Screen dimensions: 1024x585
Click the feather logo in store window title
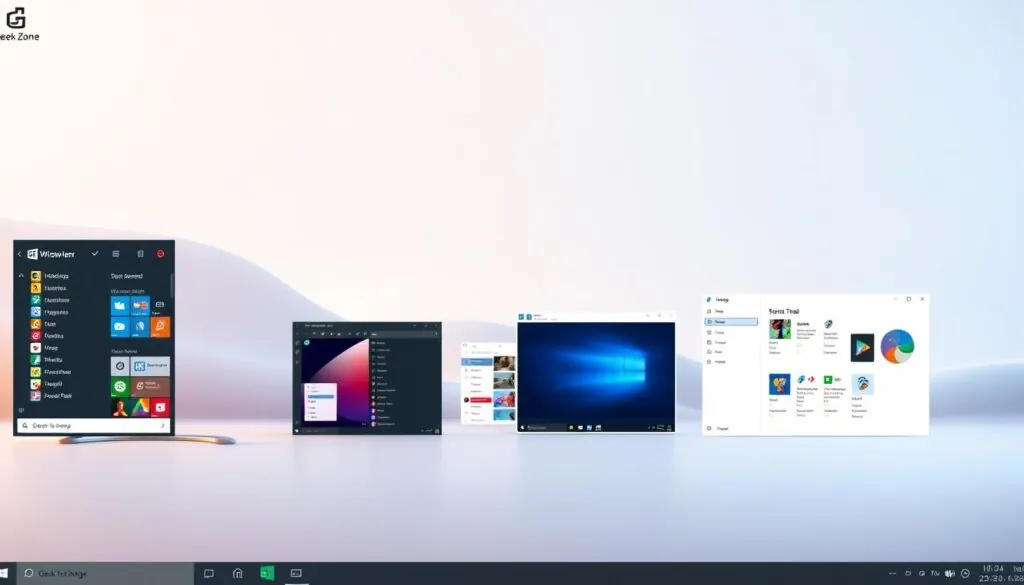[x=709, y=300]
